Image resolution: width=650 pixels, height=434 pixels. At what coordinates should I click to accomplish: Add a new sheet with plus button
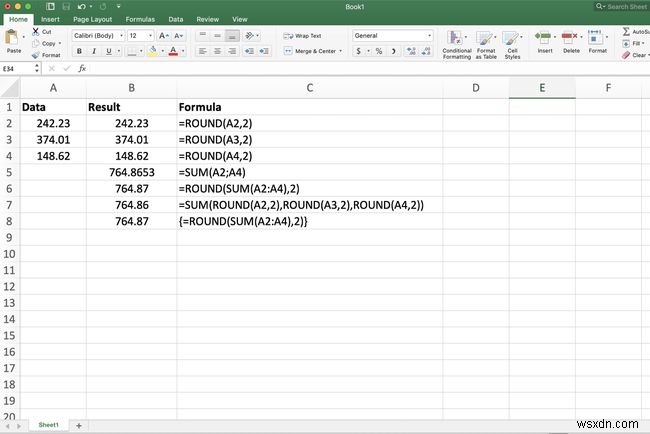click(79, 426)
